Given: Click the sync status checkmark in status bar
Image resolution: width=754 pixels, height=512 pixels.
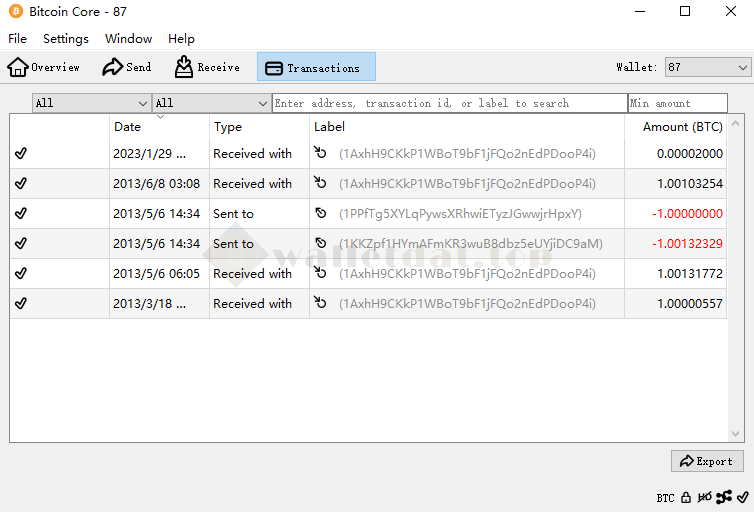Looking at the screenshot, I should [742, 497].
